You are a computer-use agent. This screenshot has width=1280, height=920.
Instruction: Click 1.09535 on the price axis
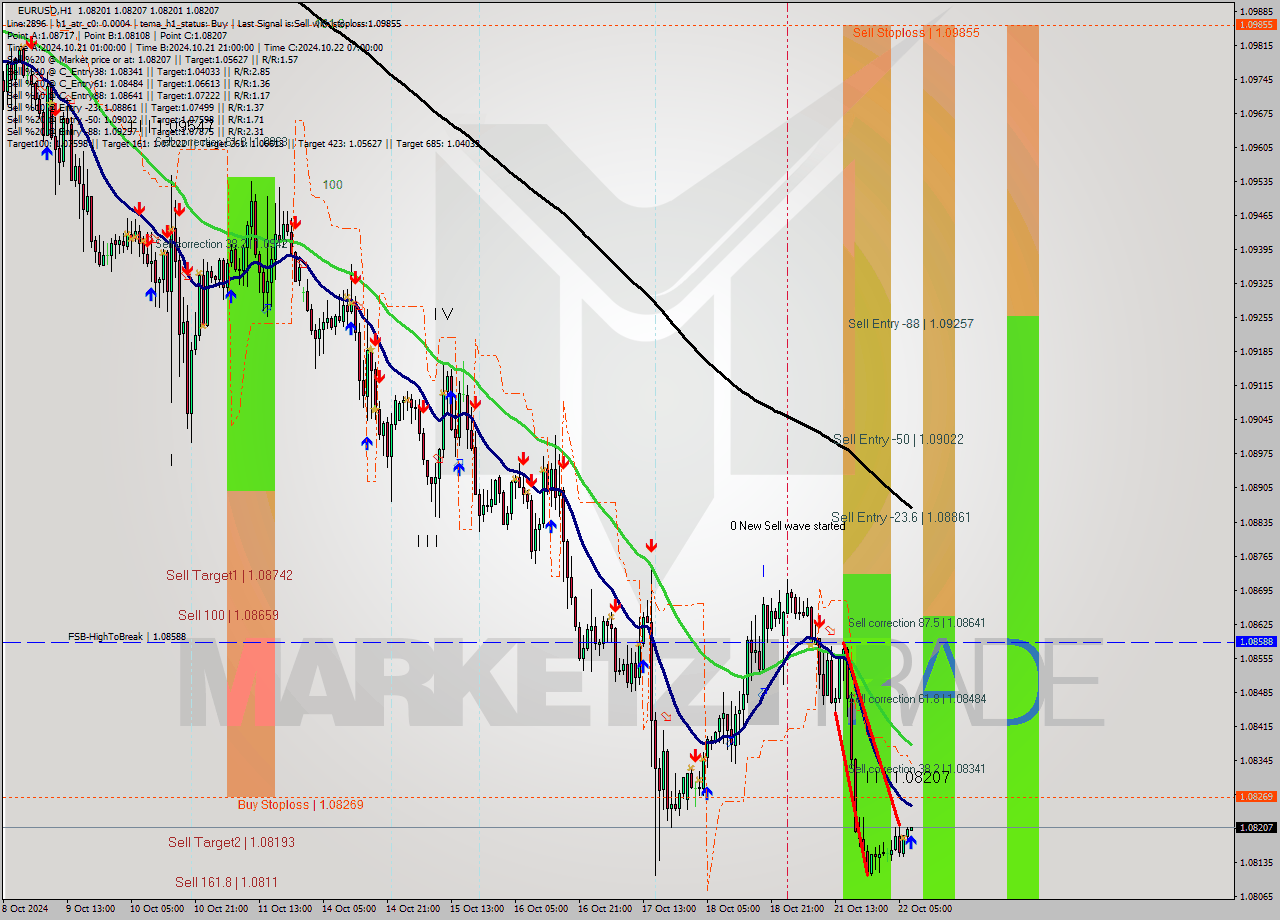pyautogui.click(x=1256, y=182)
